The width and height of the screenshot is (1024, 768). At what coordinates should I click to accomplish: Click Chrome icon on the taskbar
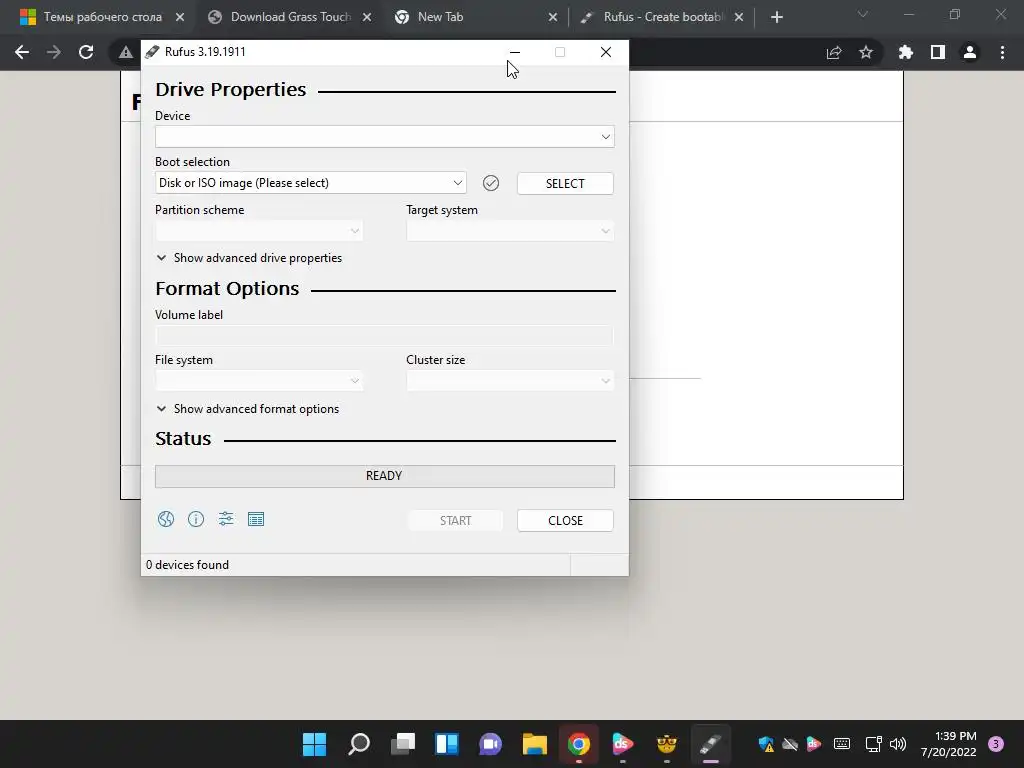579,744
